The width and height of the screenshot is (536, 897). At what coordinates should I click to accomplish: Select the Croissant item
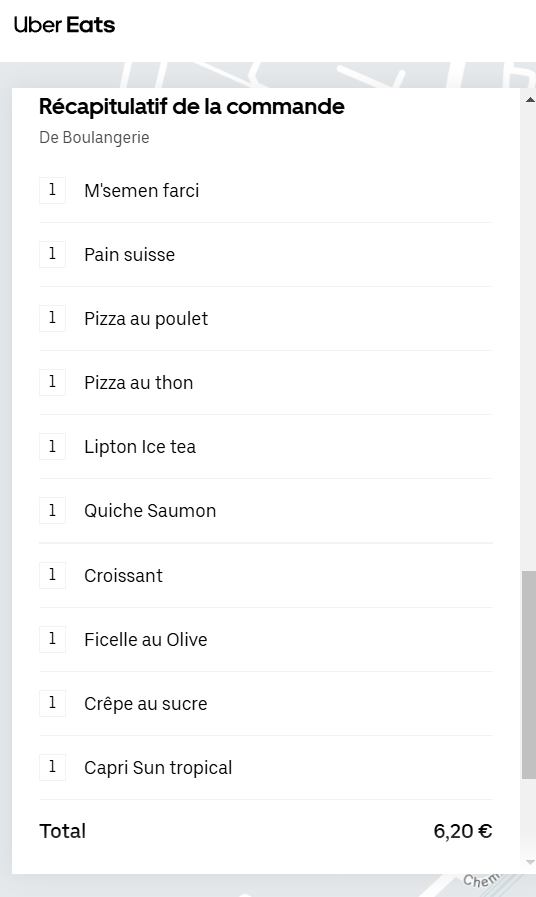pos(265,575)
